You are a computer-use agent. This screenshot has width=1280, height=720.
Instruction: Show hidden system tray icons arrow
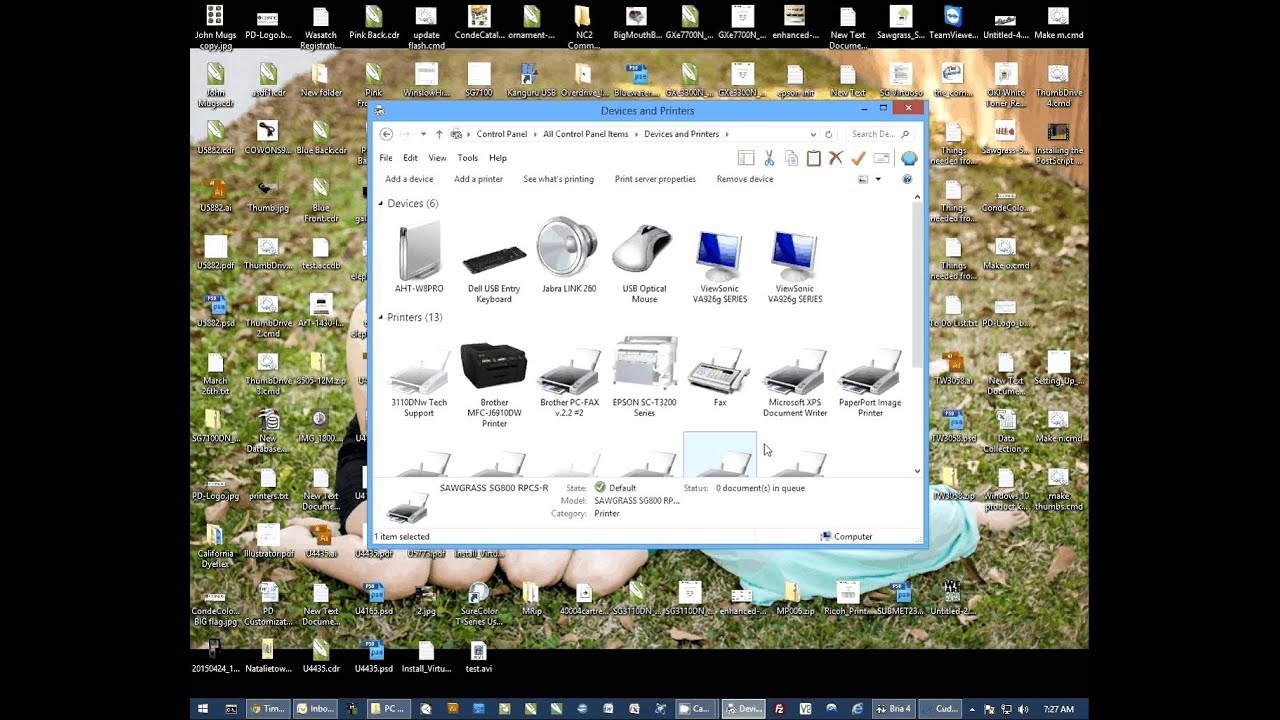pos(970,709)
